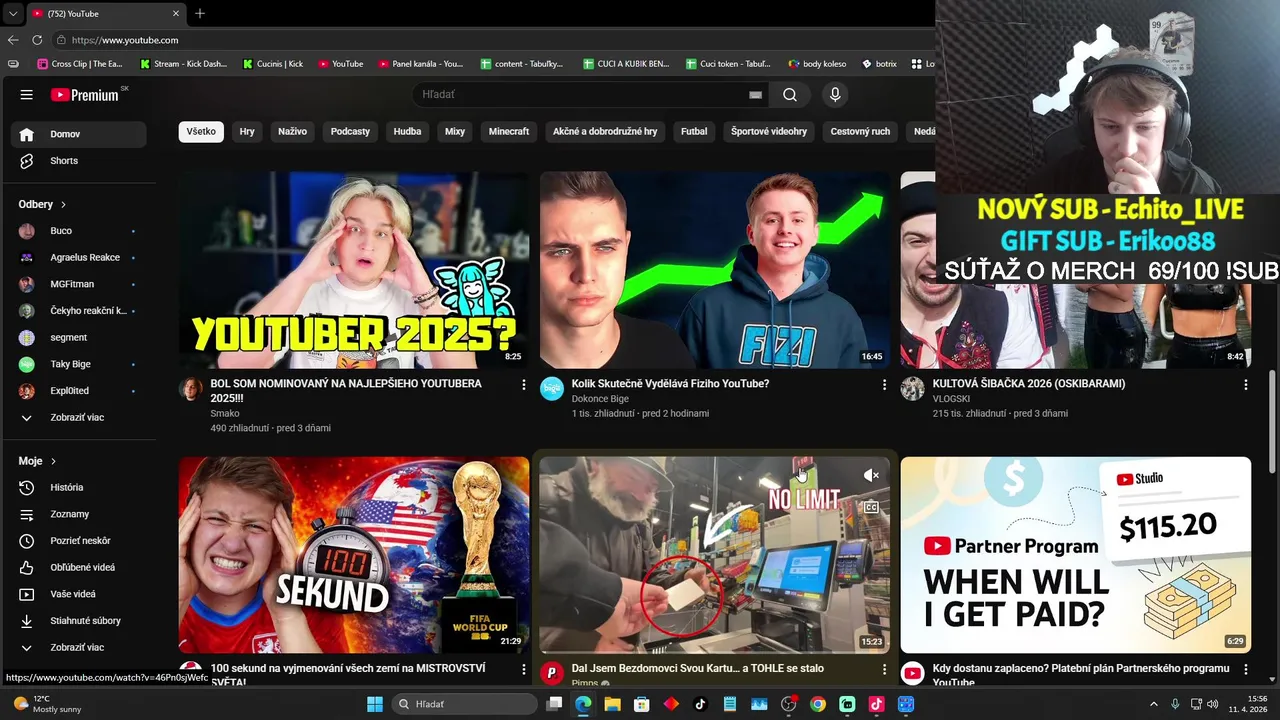1280x720 pixels.
Task: Select the Hudba filter chip
Action: (x=407, y=131)
